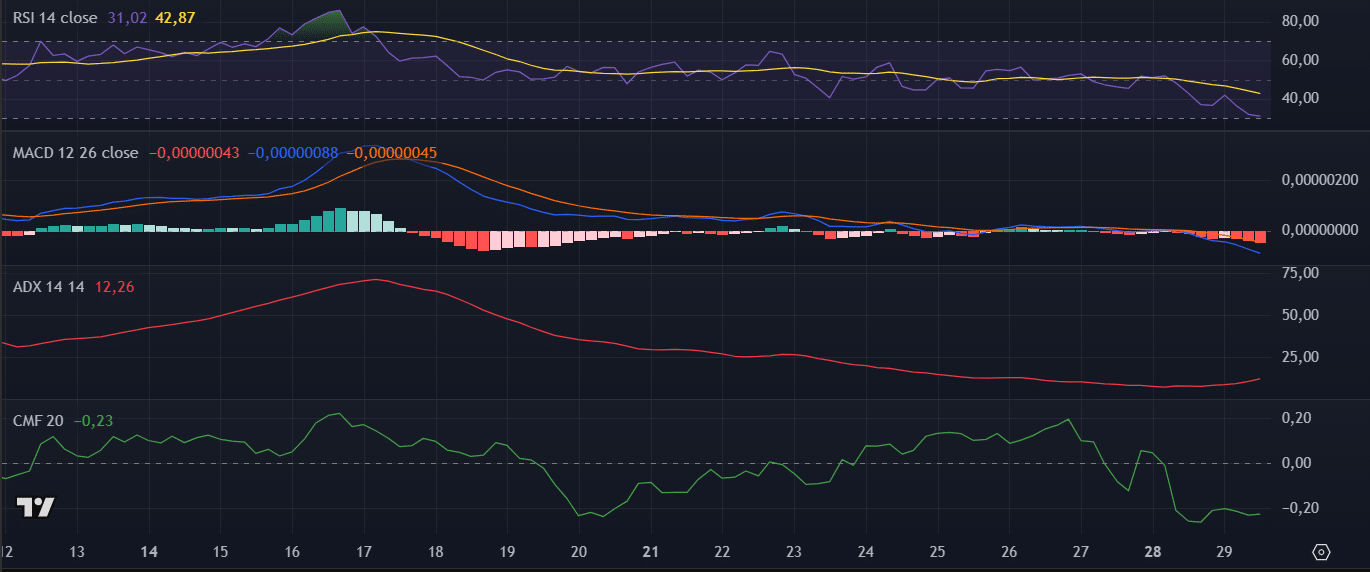This screenshot has width=1370, height=572.
Task: Click date 27 on the time axis
Action: click(x=1081, y=552)
